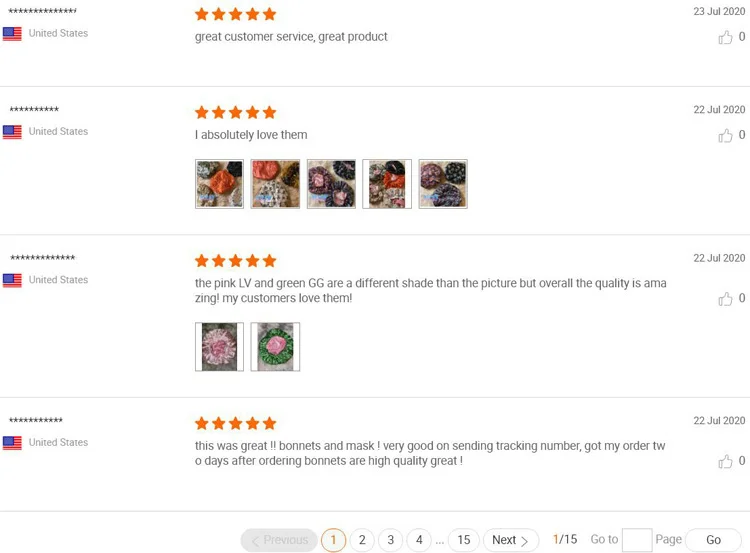This screenshot has height=553, width=750.
Task: Go to page 2 of reviews
Action: tap(362, 540)
